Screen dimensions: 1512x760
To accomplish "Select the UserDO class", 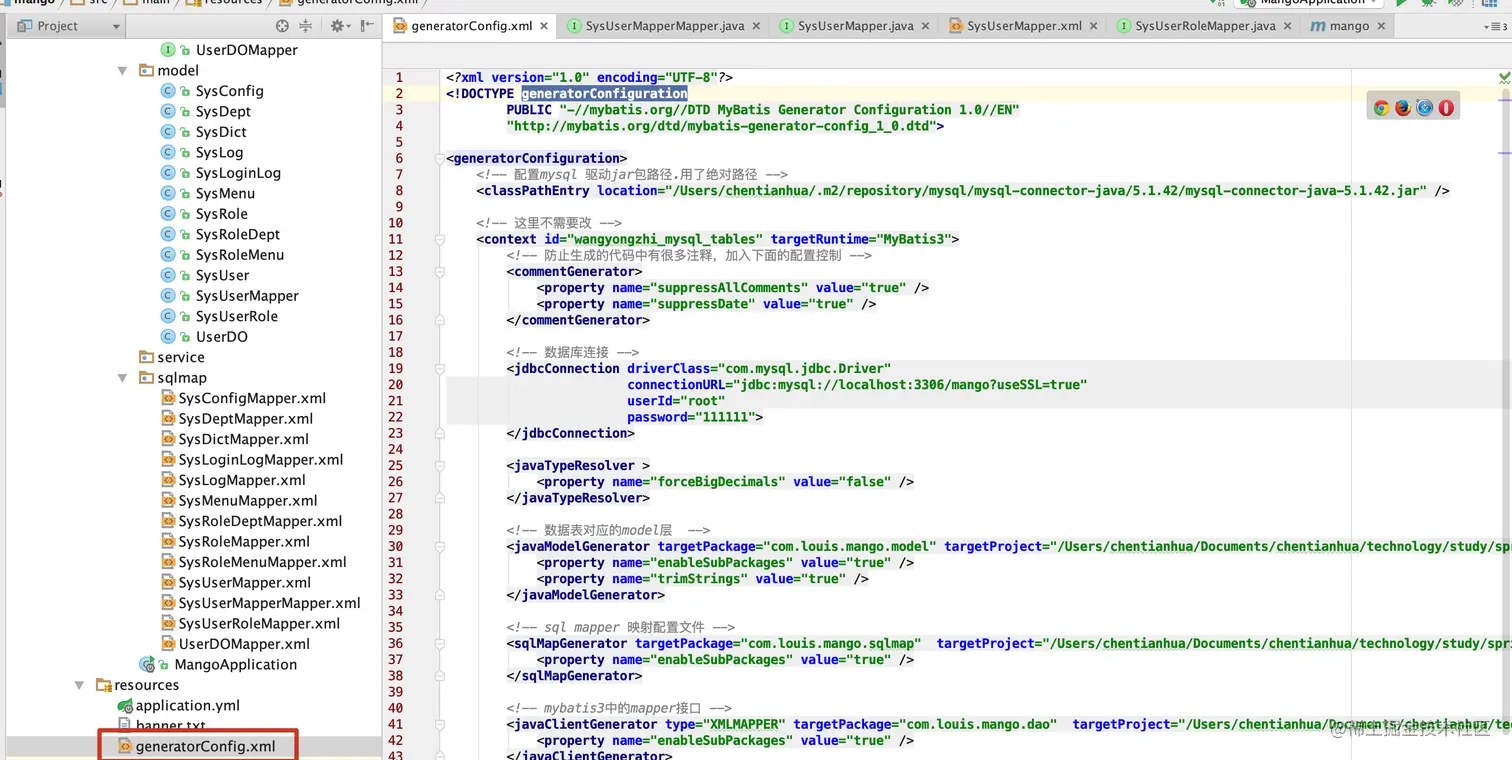I will coord(222,337).
